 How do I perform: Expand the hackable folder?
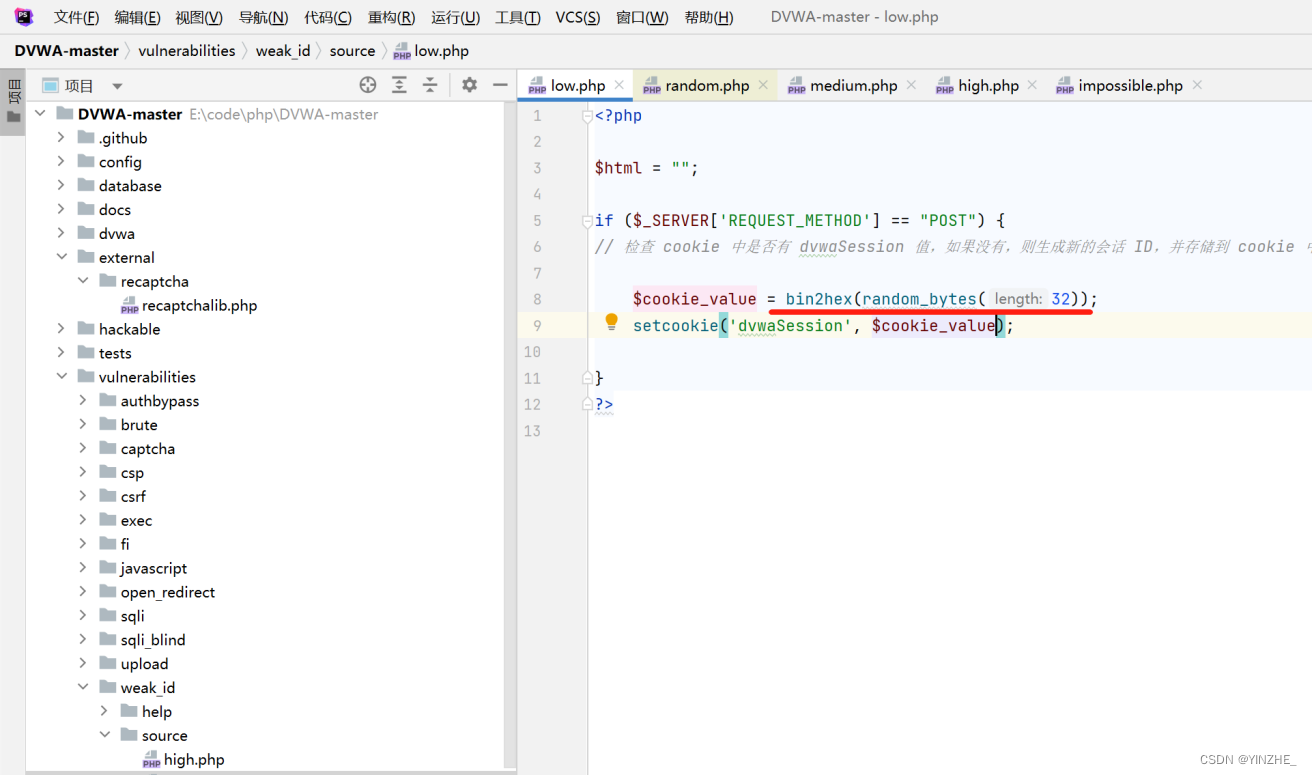(x=61, y=329)
